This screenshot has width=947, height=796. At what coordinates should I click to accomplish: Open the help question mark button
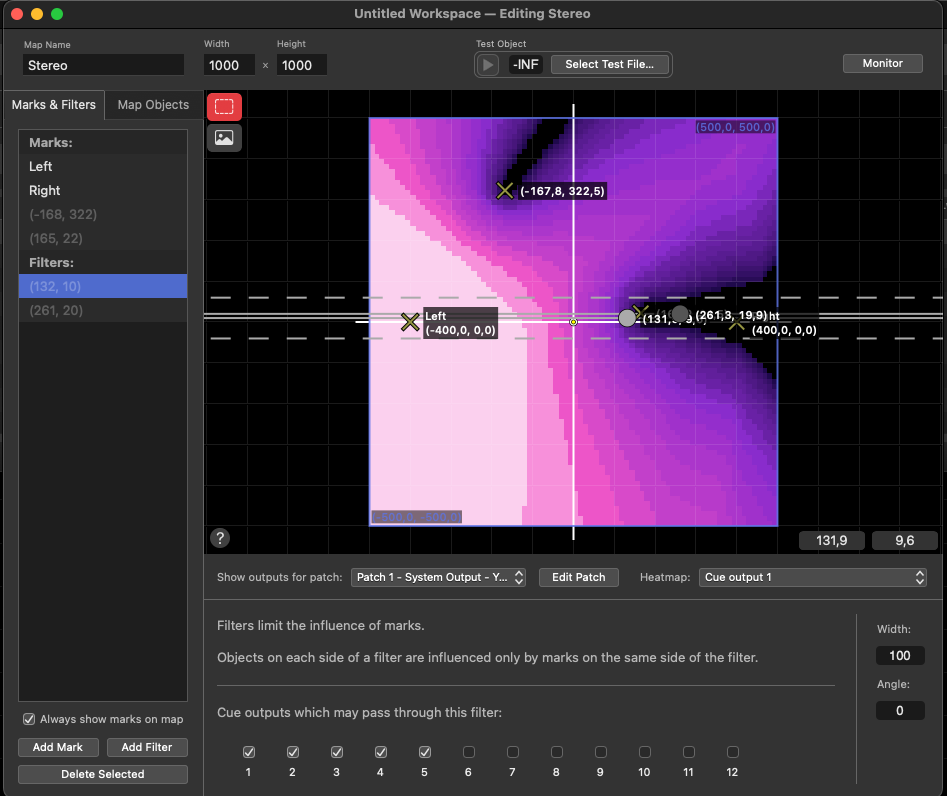221,538
